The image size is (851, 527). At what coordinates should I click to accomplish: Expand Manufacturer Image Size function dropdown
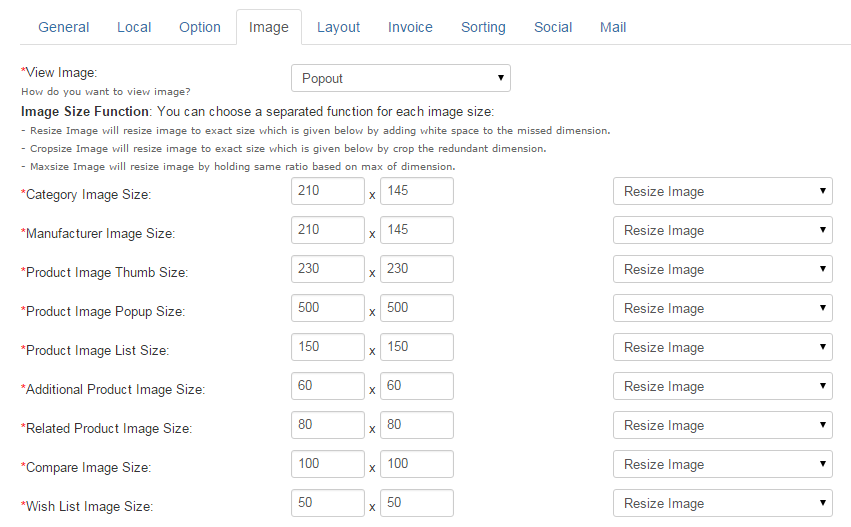click(x=722, y=230)
